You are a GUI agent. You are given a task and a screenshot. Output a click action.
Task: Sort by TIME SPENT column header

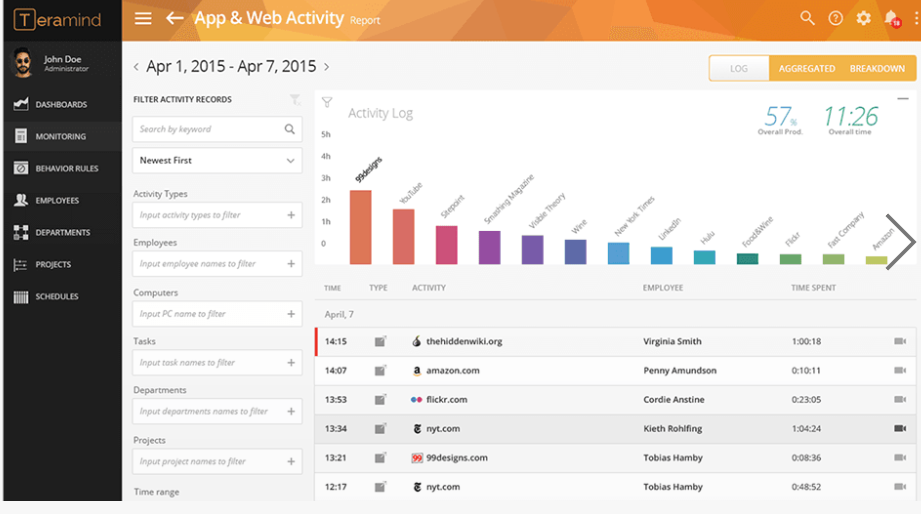pos(813,288)
